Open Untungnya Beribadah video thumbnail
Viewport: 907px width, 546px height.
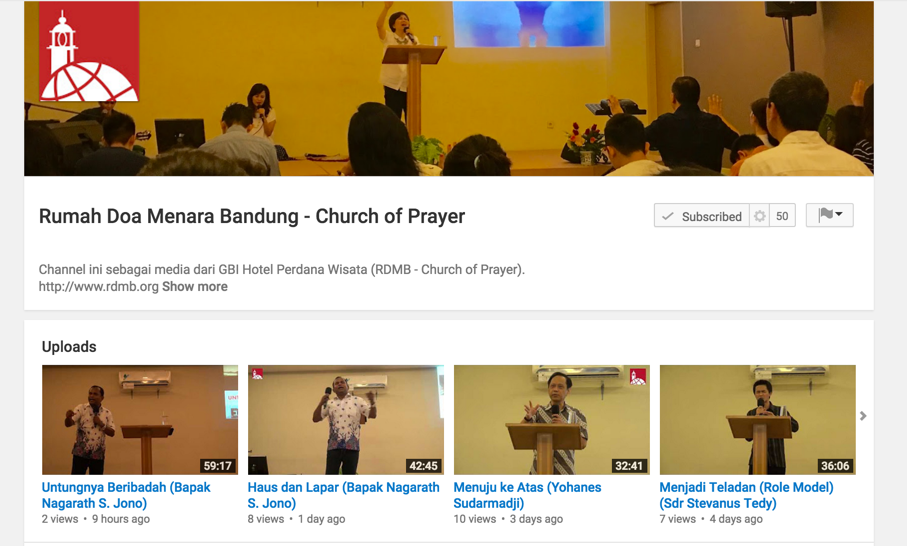[x=140, y=419]
